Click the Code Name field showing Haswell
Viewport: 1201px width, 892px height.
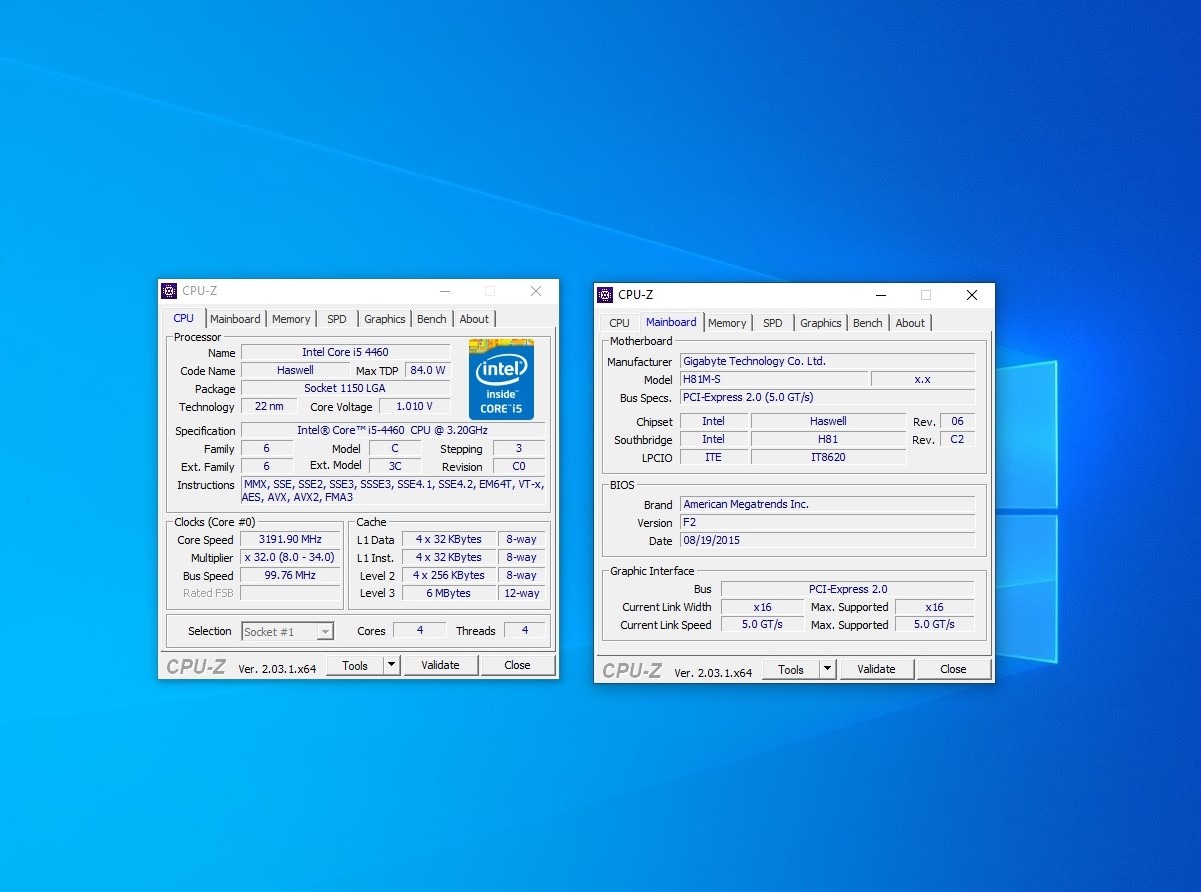tap(295, 370)
